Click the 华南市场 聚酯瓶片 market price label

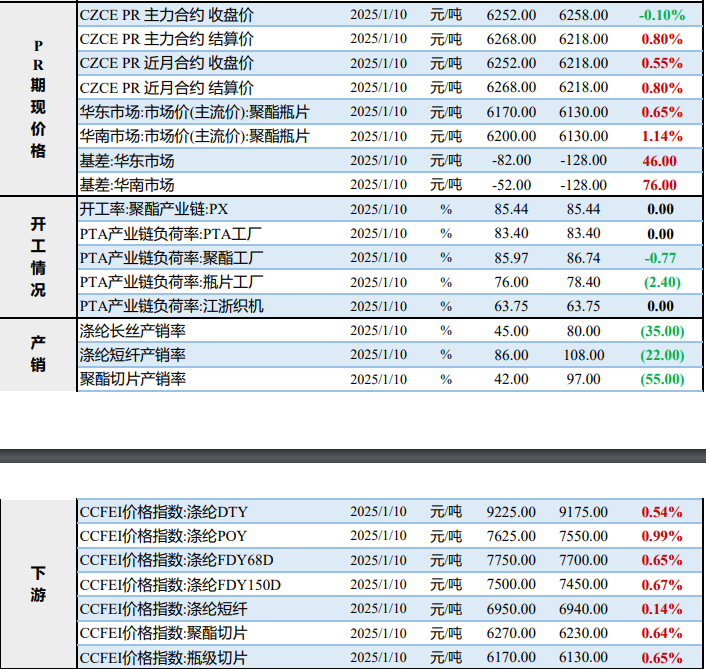click(x=194, y=136)
